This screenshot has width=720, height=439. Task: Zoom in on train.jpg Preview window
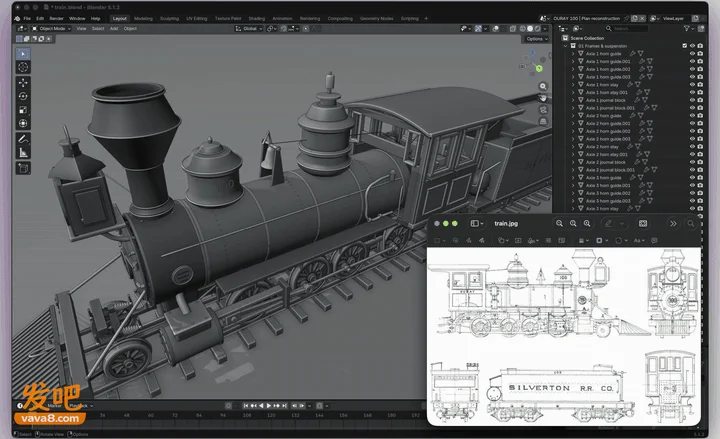tap(587, 224)
